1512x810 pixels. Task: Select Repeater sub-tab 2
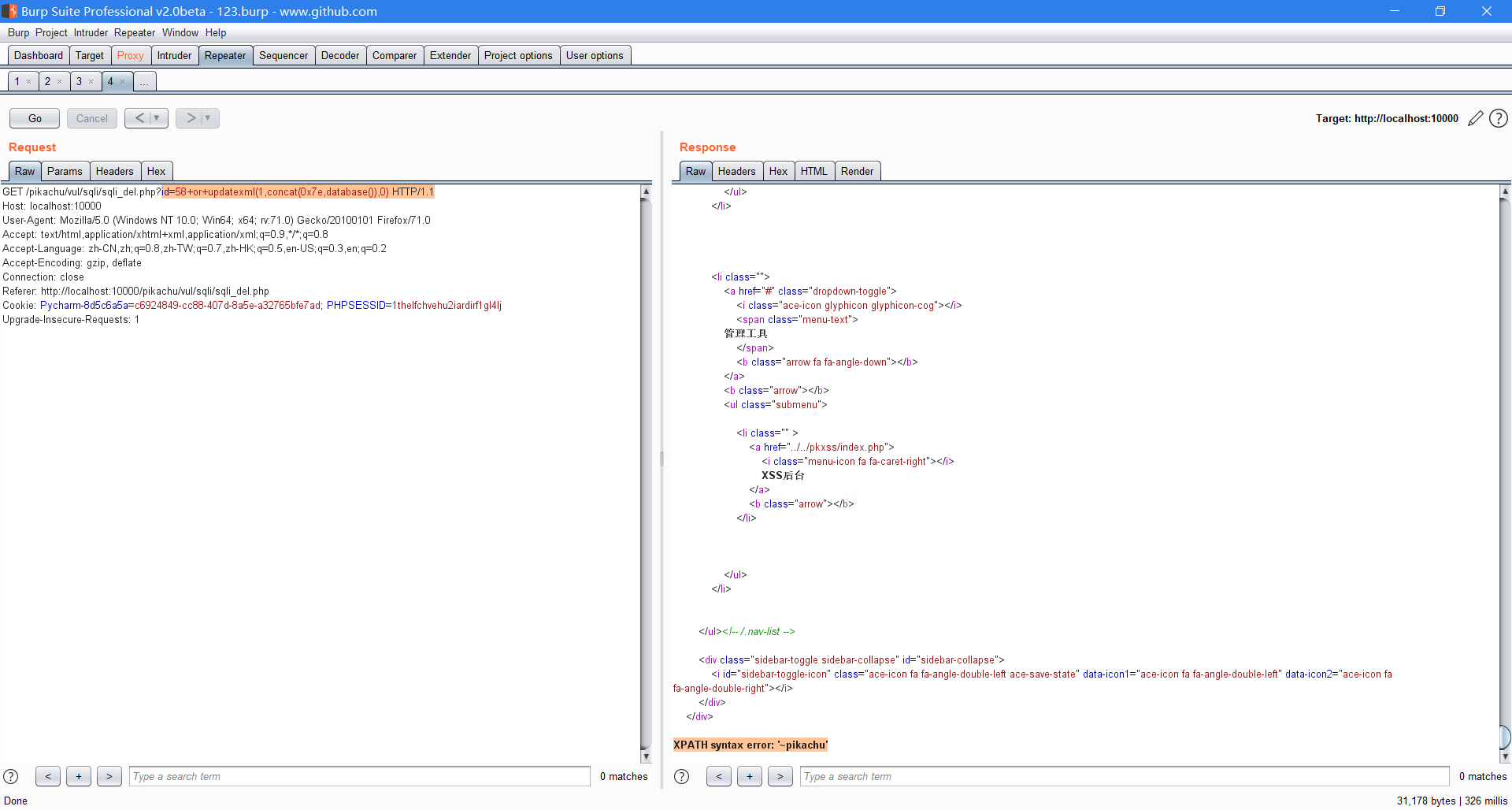[x=47, y=82]
